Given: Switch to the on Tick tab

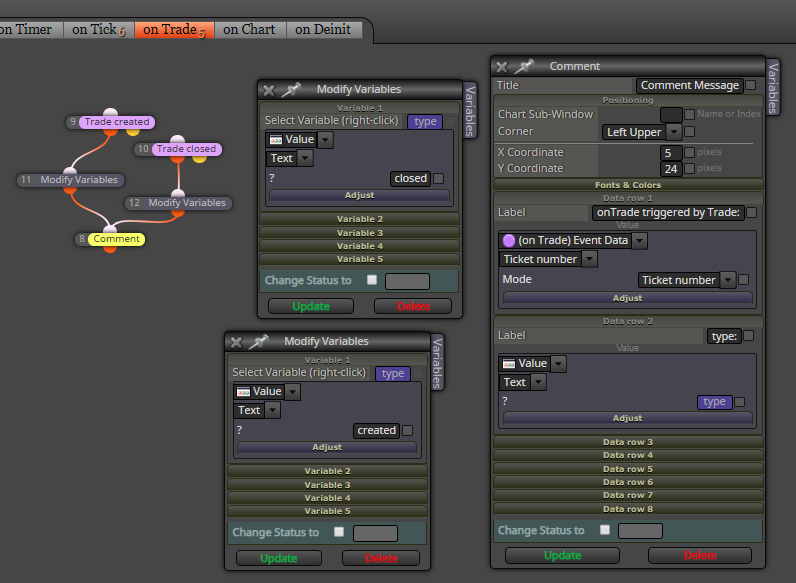Looking at the screenshot, I should pyautogui.click(x=98, y=29).
